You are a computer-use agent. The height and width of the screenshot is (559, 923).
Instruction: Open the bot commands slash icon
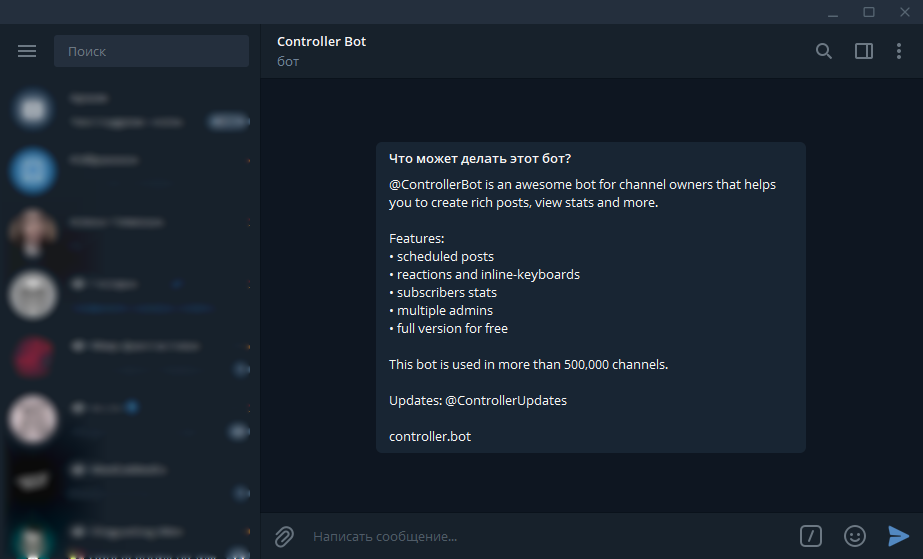point(811,536)
